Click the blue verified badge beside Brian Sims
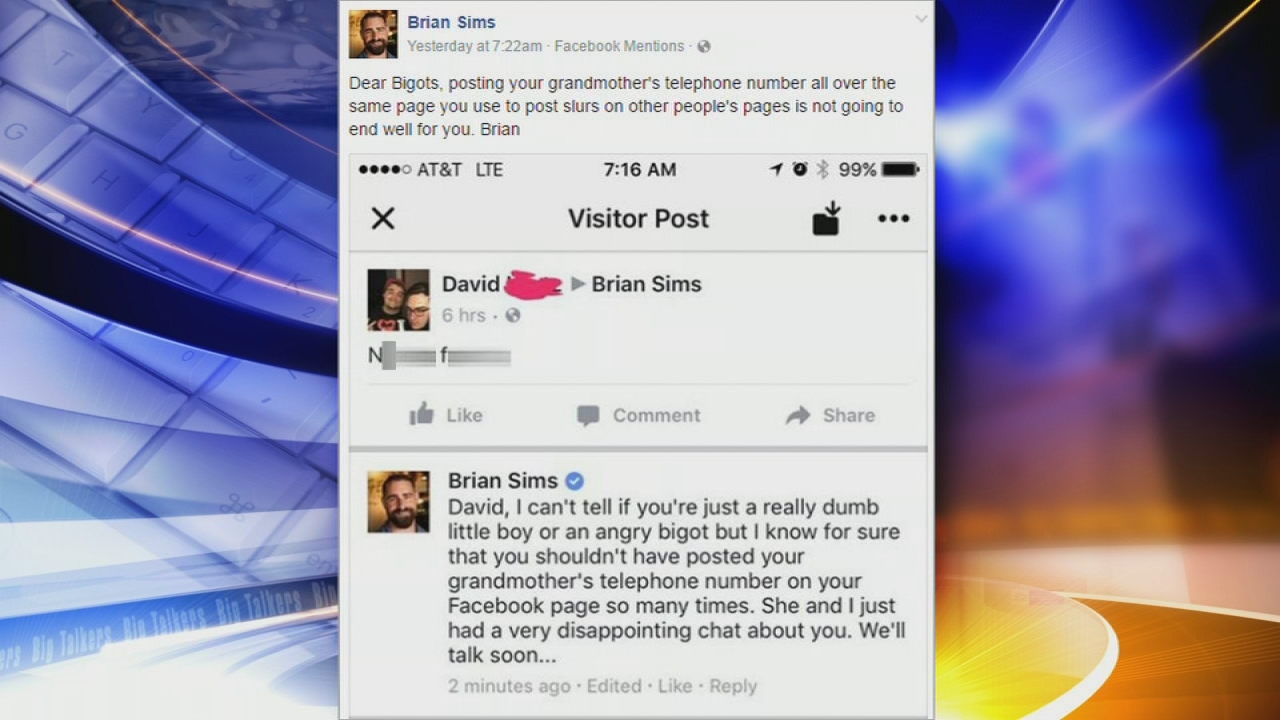Screen dimensions: 1280x720 (575, 481)
